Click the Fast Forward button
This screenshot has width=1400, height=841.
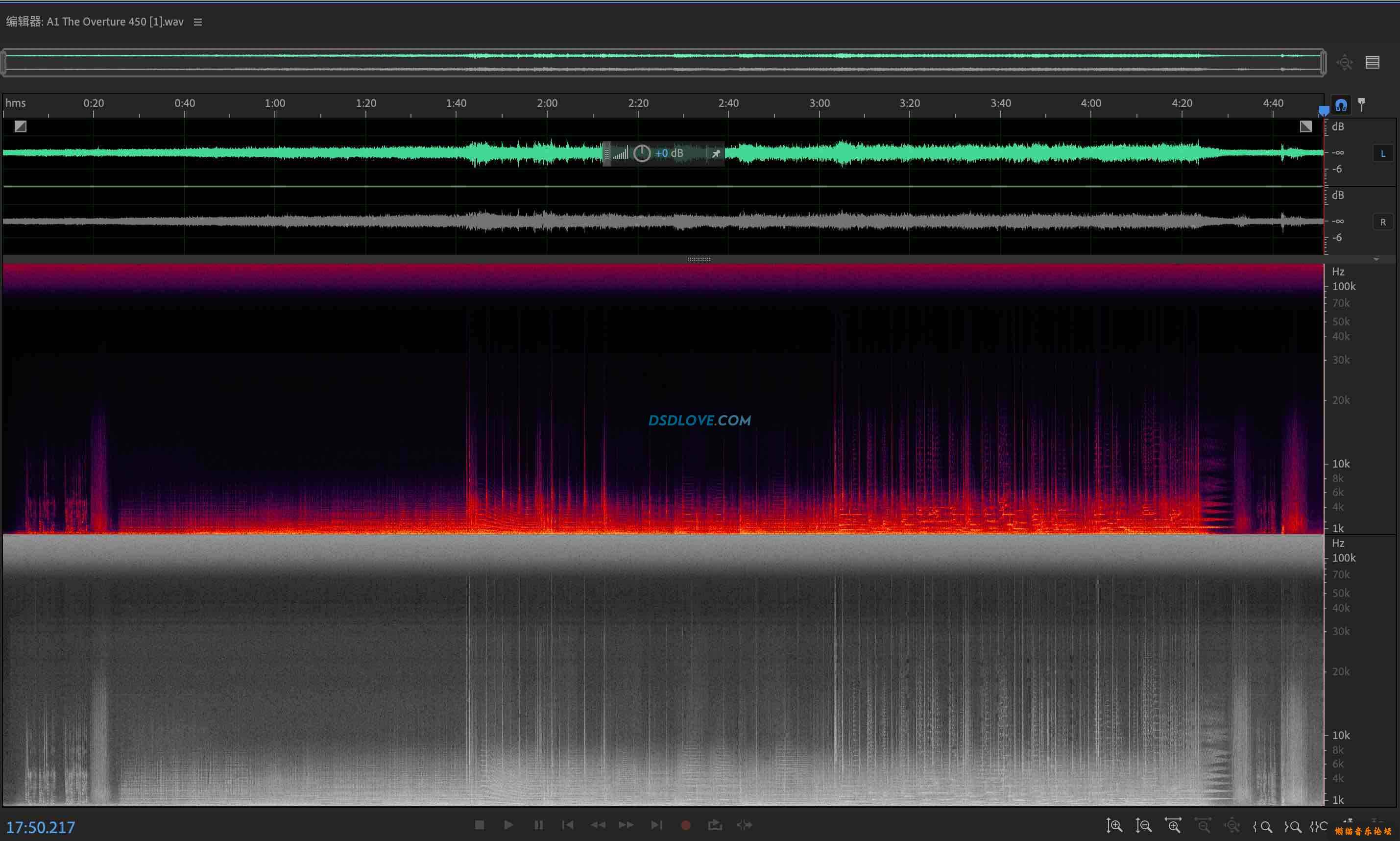(x=627, y=825)
